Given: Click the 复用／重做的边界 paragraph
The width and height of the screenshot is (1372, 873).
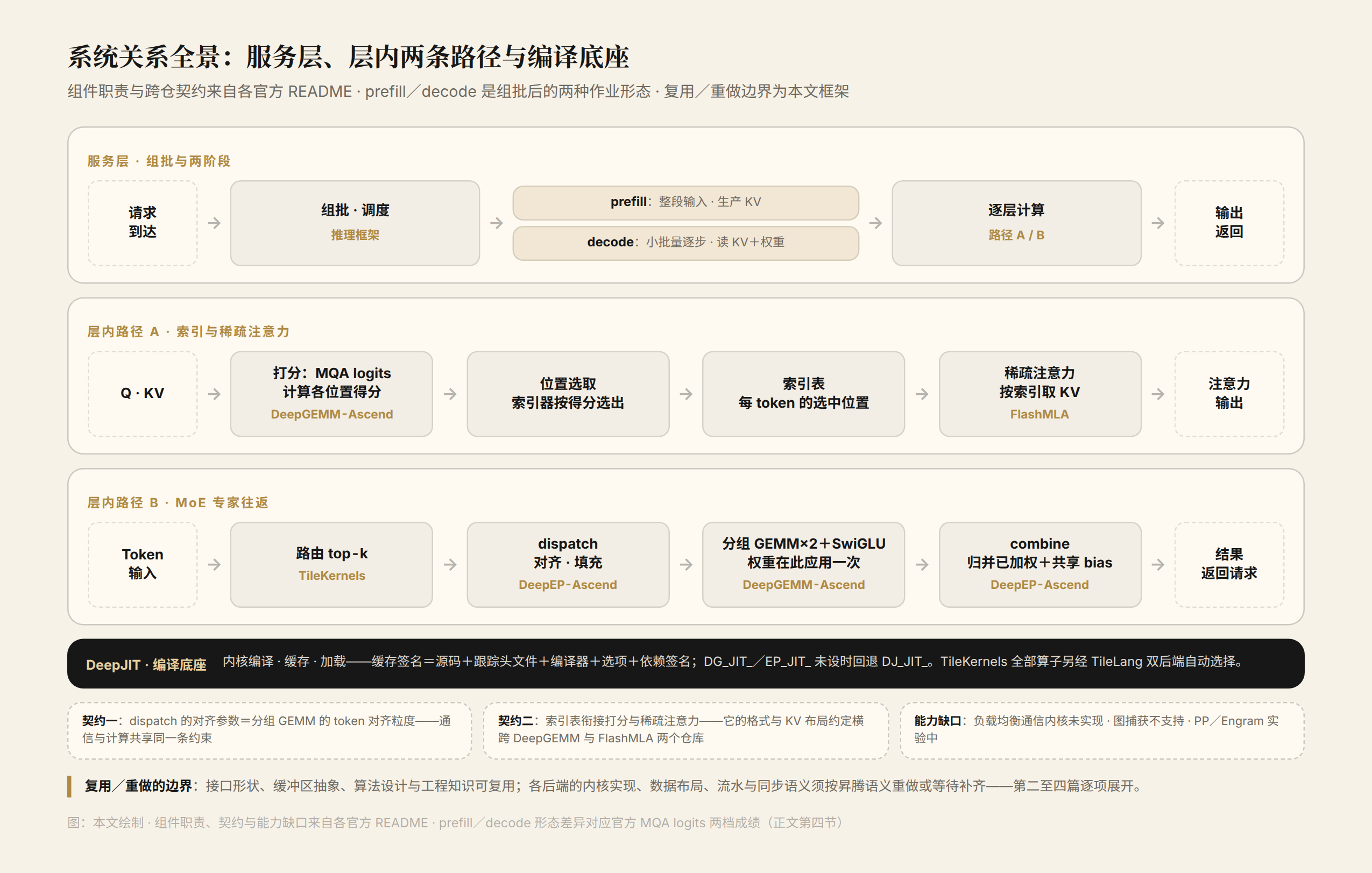Looking at the screenshot, I should pyautogui.click(x=615, y=786).
